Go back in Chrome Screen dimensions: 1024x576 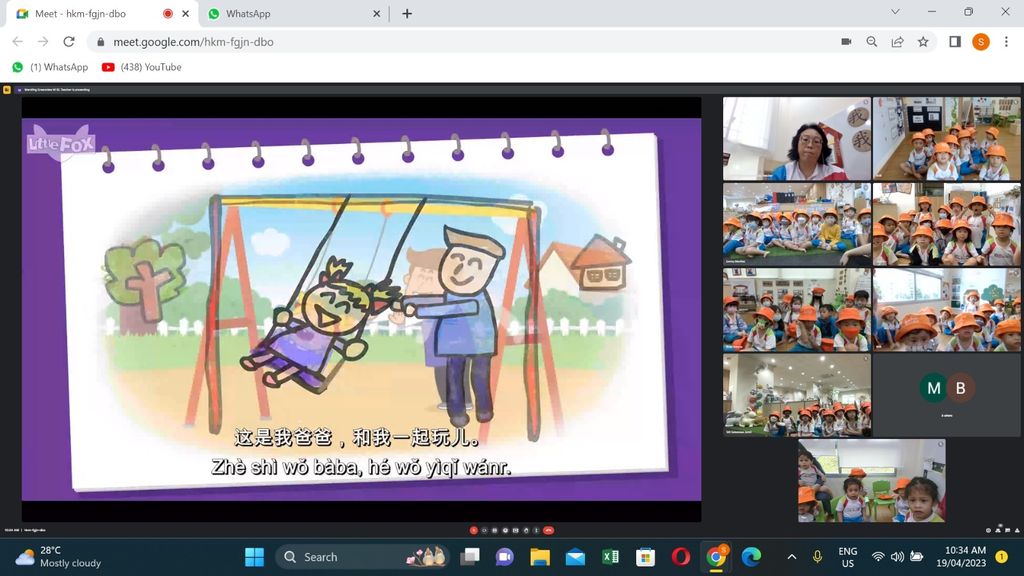pyautogui.click(x=18, y=42)
